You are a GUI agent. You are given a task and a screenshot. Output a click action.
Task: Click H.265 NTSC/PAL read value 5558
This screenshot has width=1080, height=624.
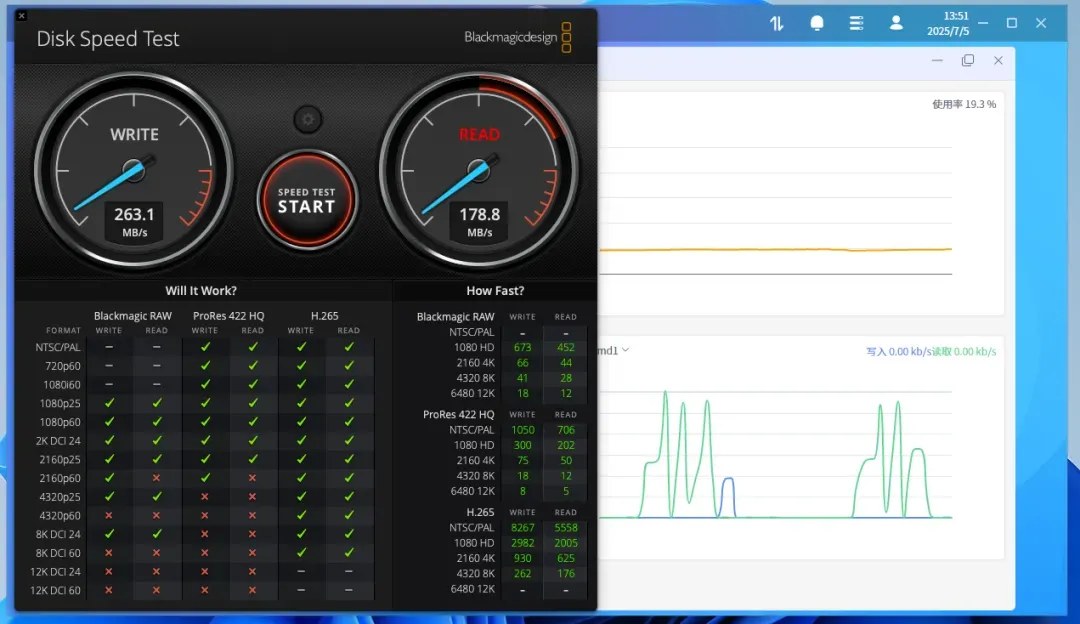565,528
